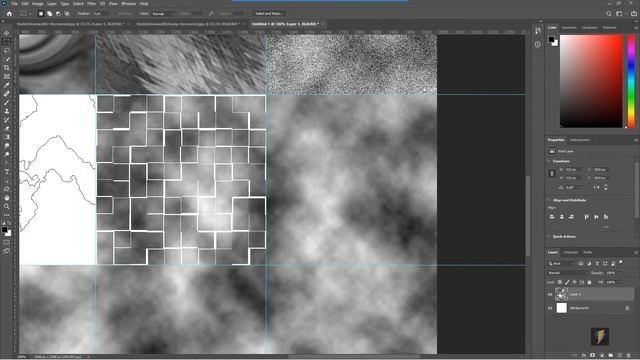This screenshot has width=640, height=360.
Task: Open the search icon at top right
Action: pyautogui.click(x=609, y=13)
